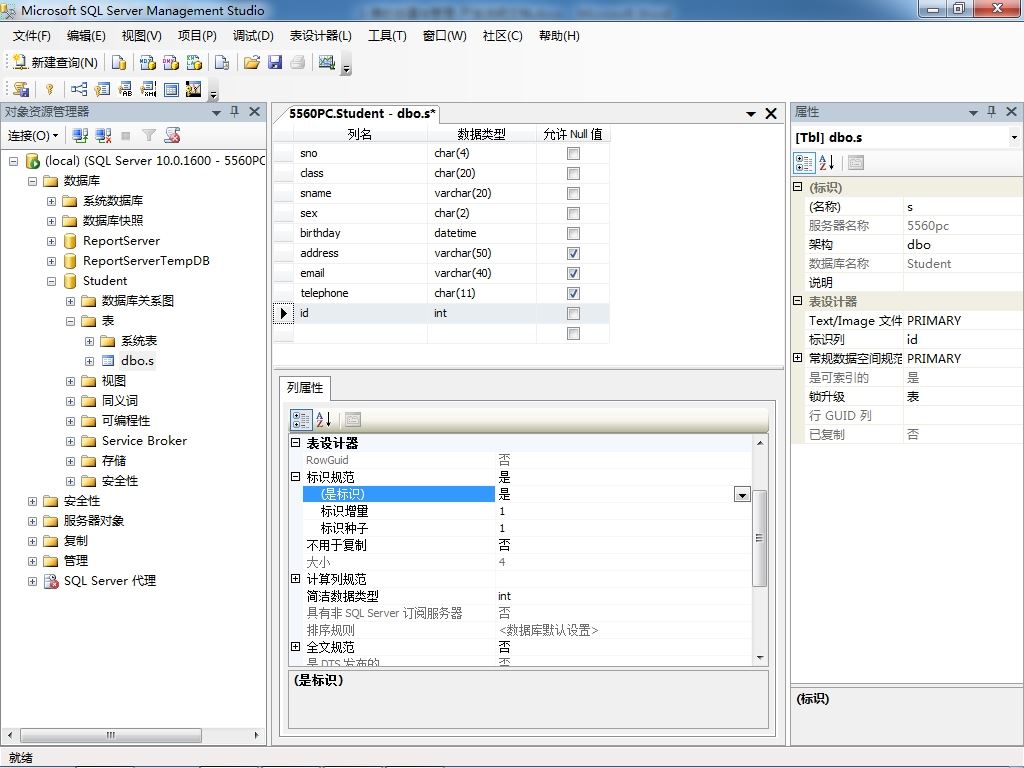1024x768 pixels.
Task: Click the 新建查询 (New Query) button
Action: point(56,62)
